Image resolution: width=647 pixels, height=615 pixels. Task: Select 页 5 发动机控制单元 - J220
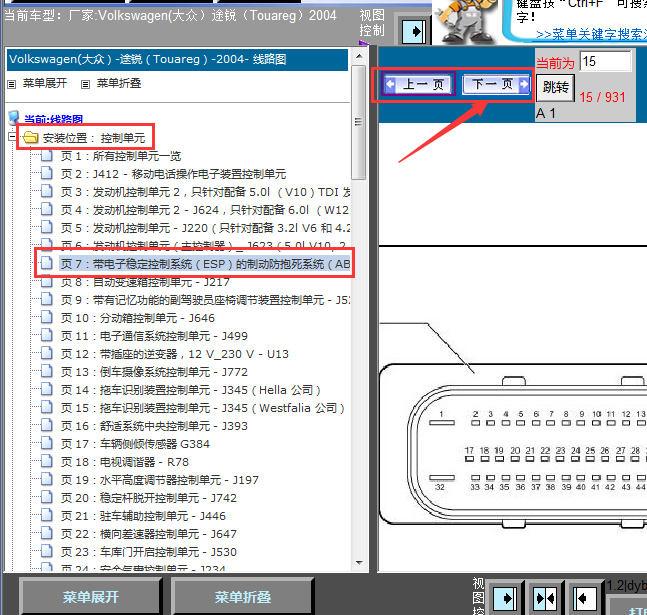point(205,228)
